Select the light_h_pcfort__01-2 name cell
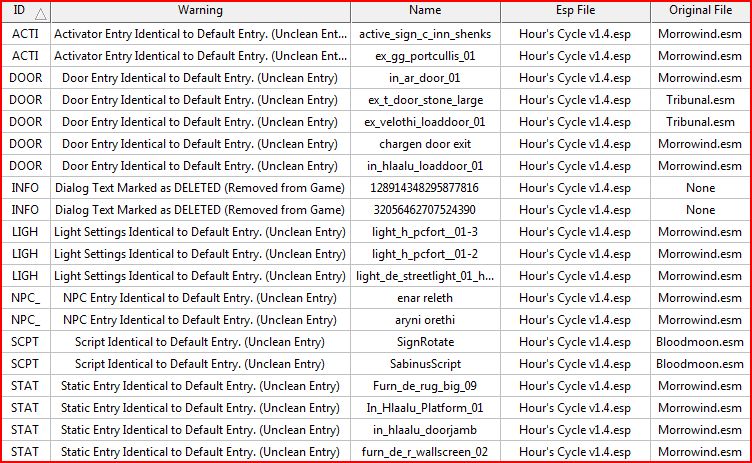The image size is (752, 463). pos(425,254)
